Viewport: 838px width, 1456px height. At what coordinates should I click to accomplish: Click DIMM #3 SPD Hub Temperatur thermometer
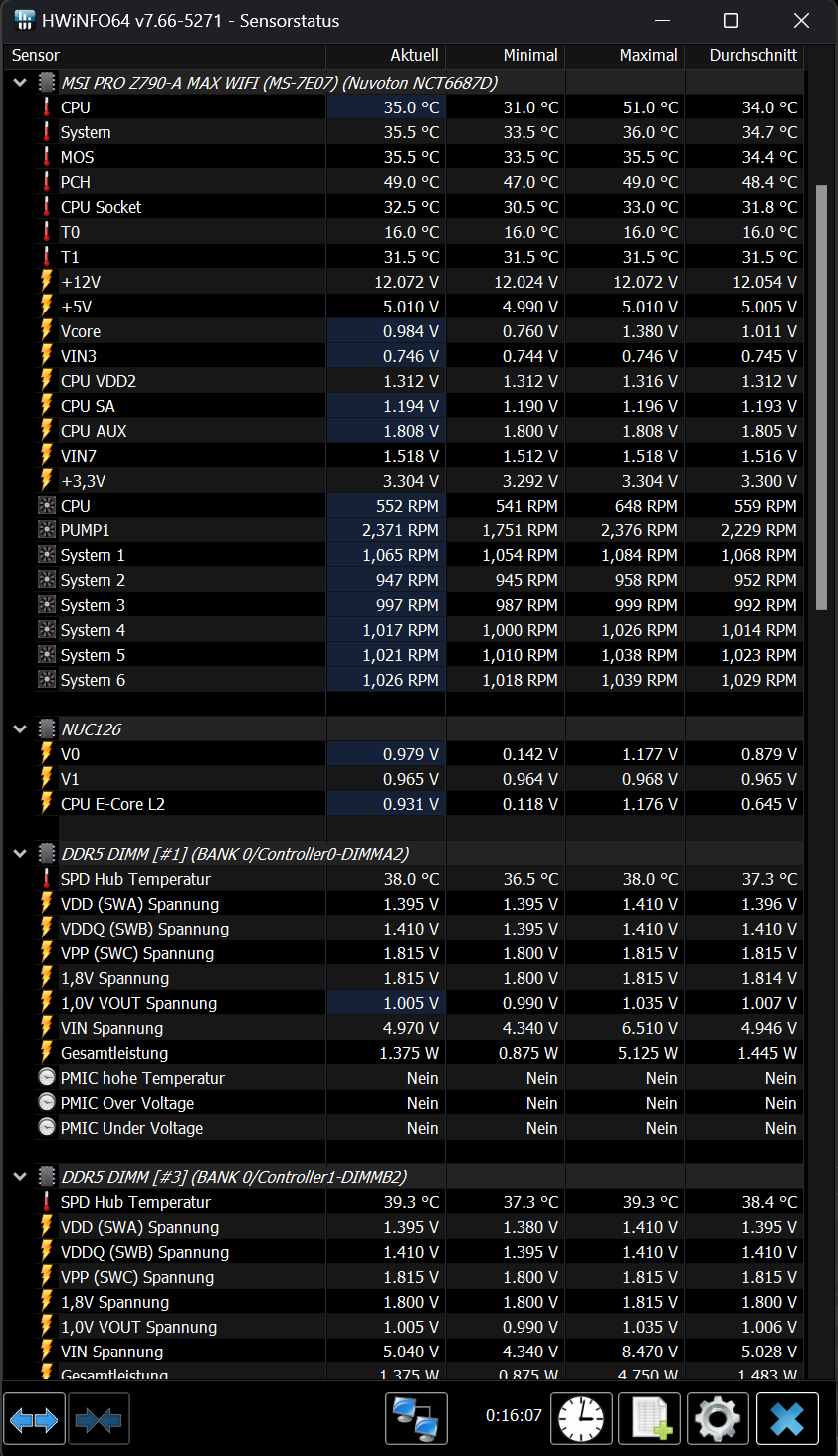[47, 1202]
